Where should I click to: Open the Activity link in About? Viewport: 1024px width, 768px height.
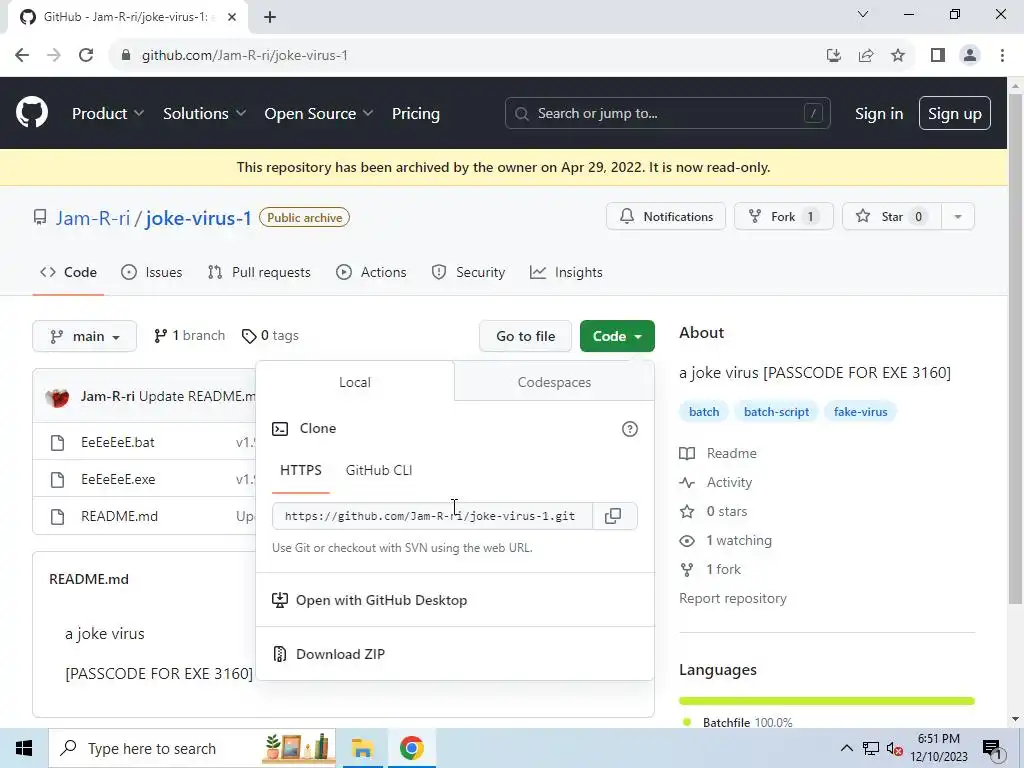point(729,483)
